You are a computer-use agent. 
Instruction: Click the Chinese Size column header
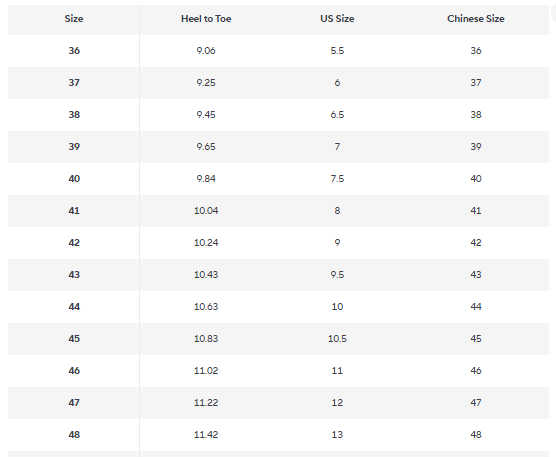tap(476, 19)
